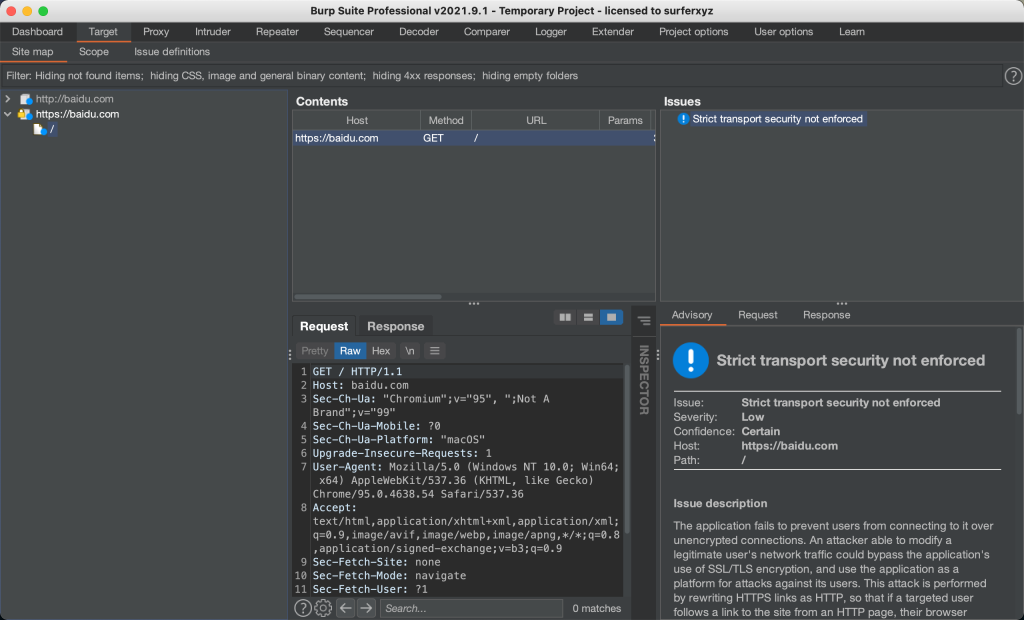Switch to side-by-side request/response layout
Viewport: 1024px width, 620px height.
click(x=565, y=318)
